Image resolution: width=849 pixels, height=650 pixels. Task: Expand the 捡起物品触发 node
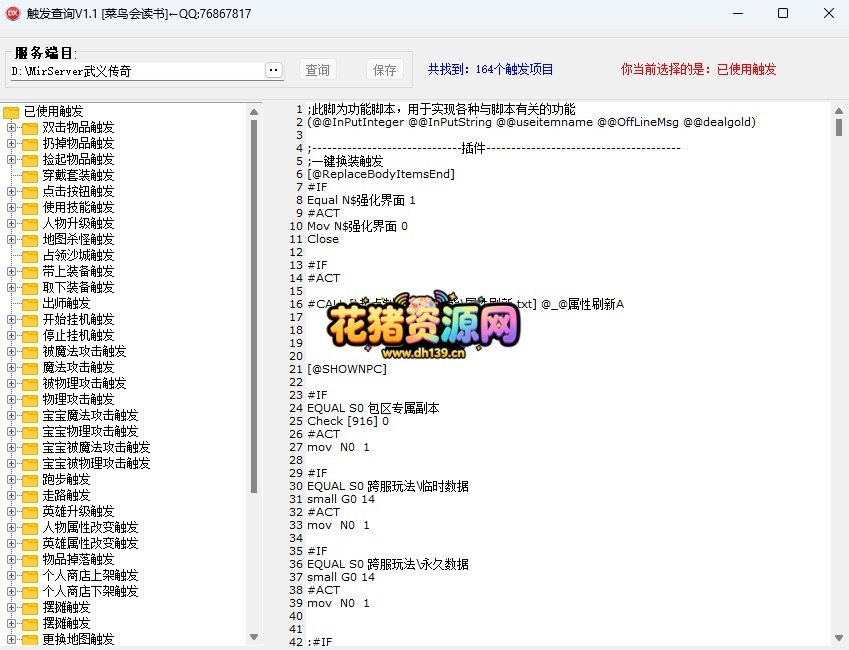tap(11, 159)
